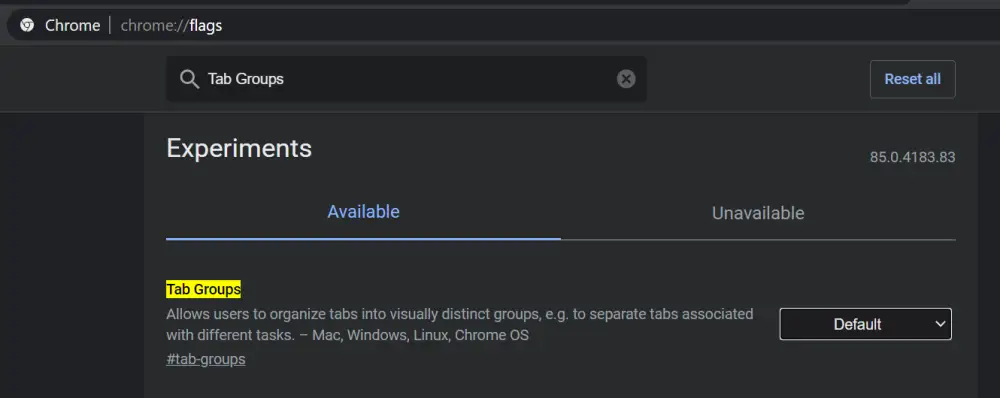Click the Chrome logo icon in address bar

[27, 26]
